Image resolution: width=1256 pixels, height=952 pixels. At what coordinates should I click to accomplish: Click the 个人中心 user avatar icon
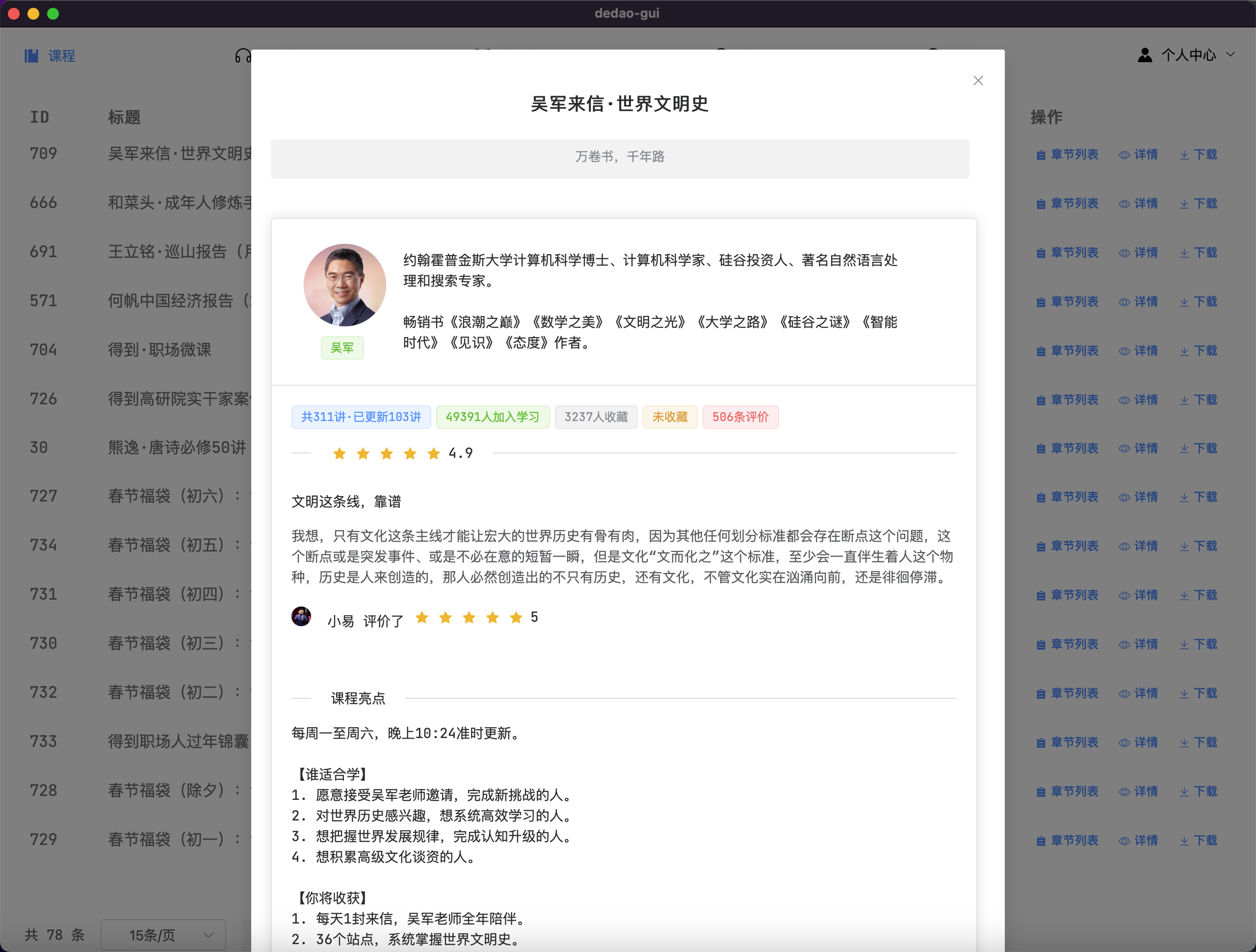(x=1145, y=55)
